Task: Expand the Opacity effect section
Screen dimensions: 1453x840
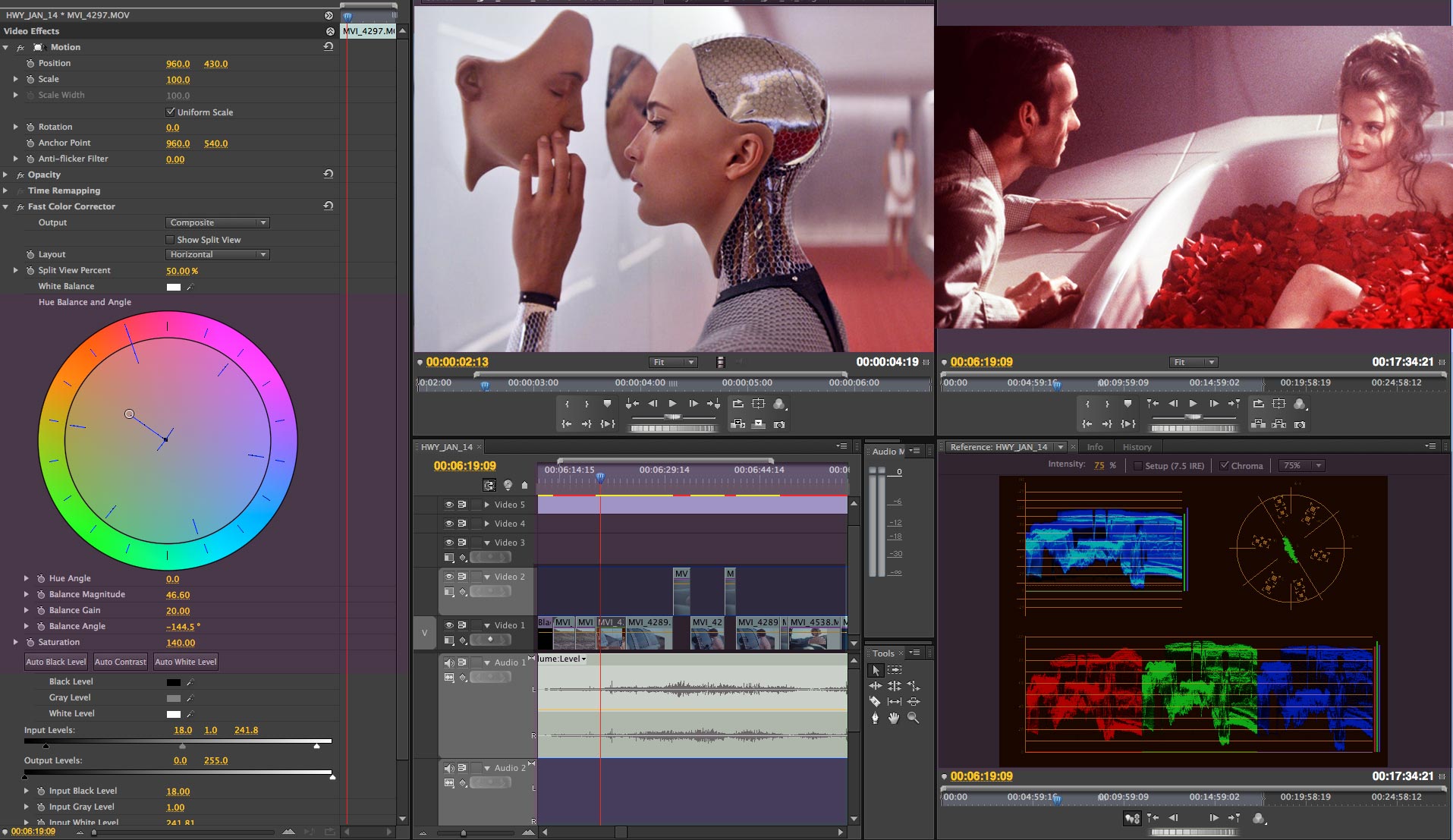Action: click(x=6, y=175)
